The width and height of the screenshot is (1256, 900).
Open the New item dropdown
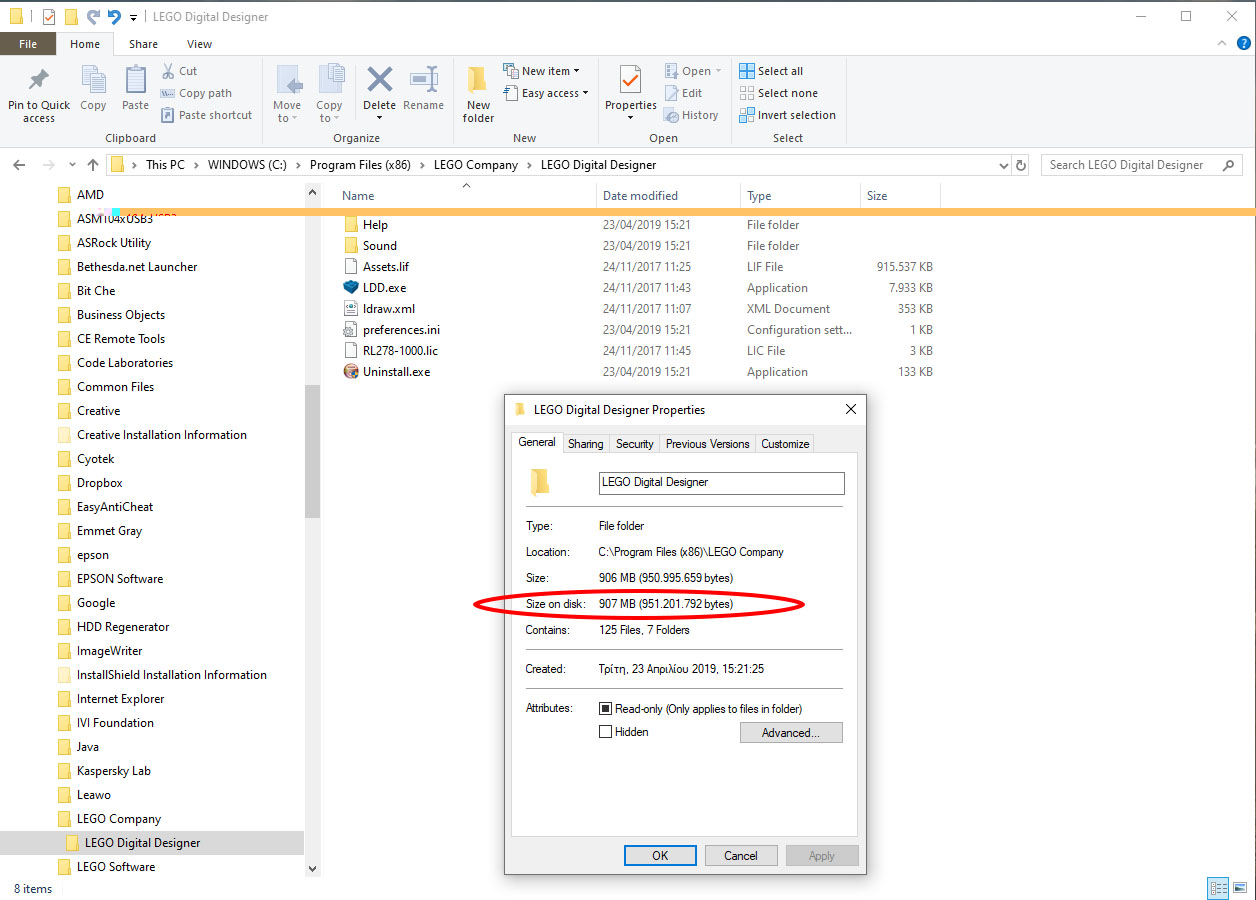tap(542, 71)
